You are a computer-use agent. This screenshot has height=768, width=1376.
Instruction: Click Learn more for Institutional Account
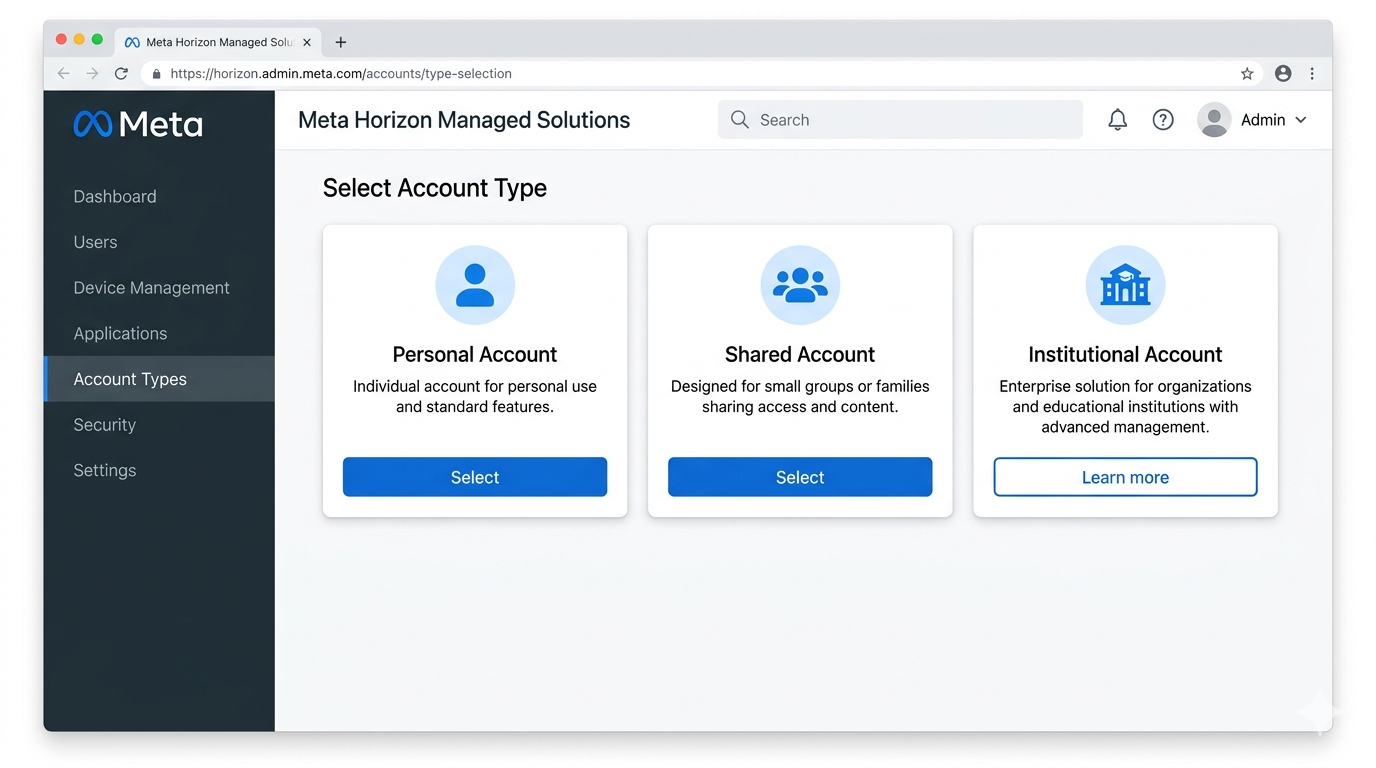pos(1125,477)
